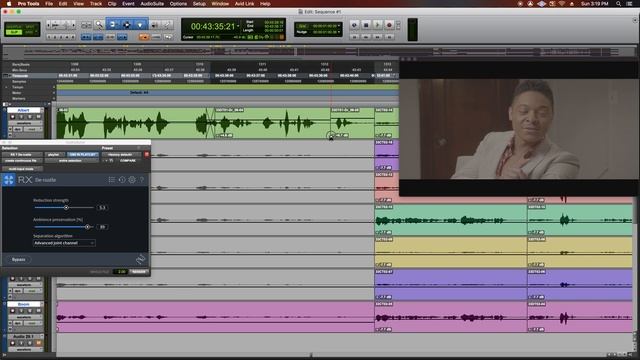Toggle Slip edit mode

[13, 32]
